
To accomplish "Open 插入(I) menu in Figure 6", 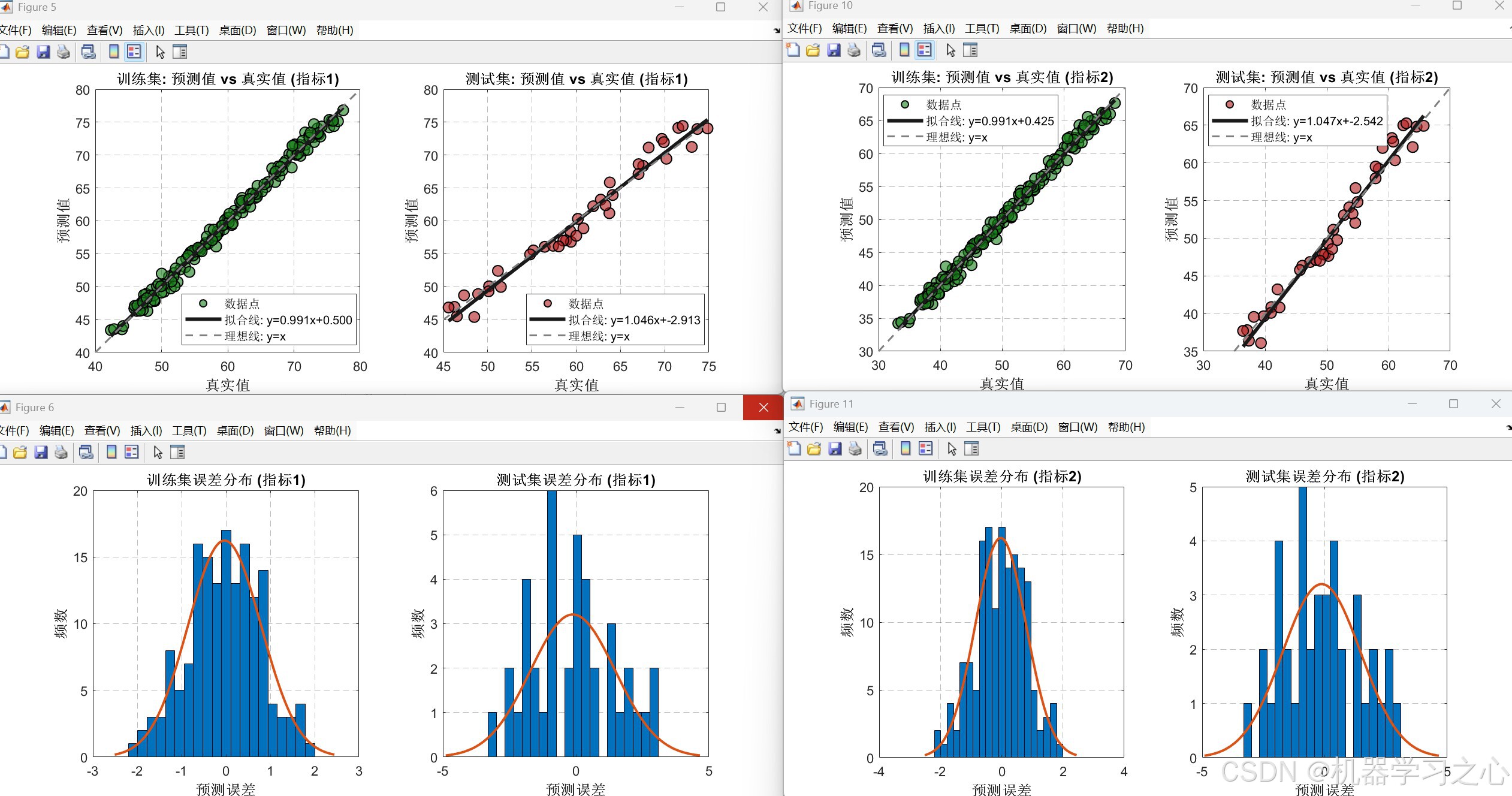I will click(146, 430).
